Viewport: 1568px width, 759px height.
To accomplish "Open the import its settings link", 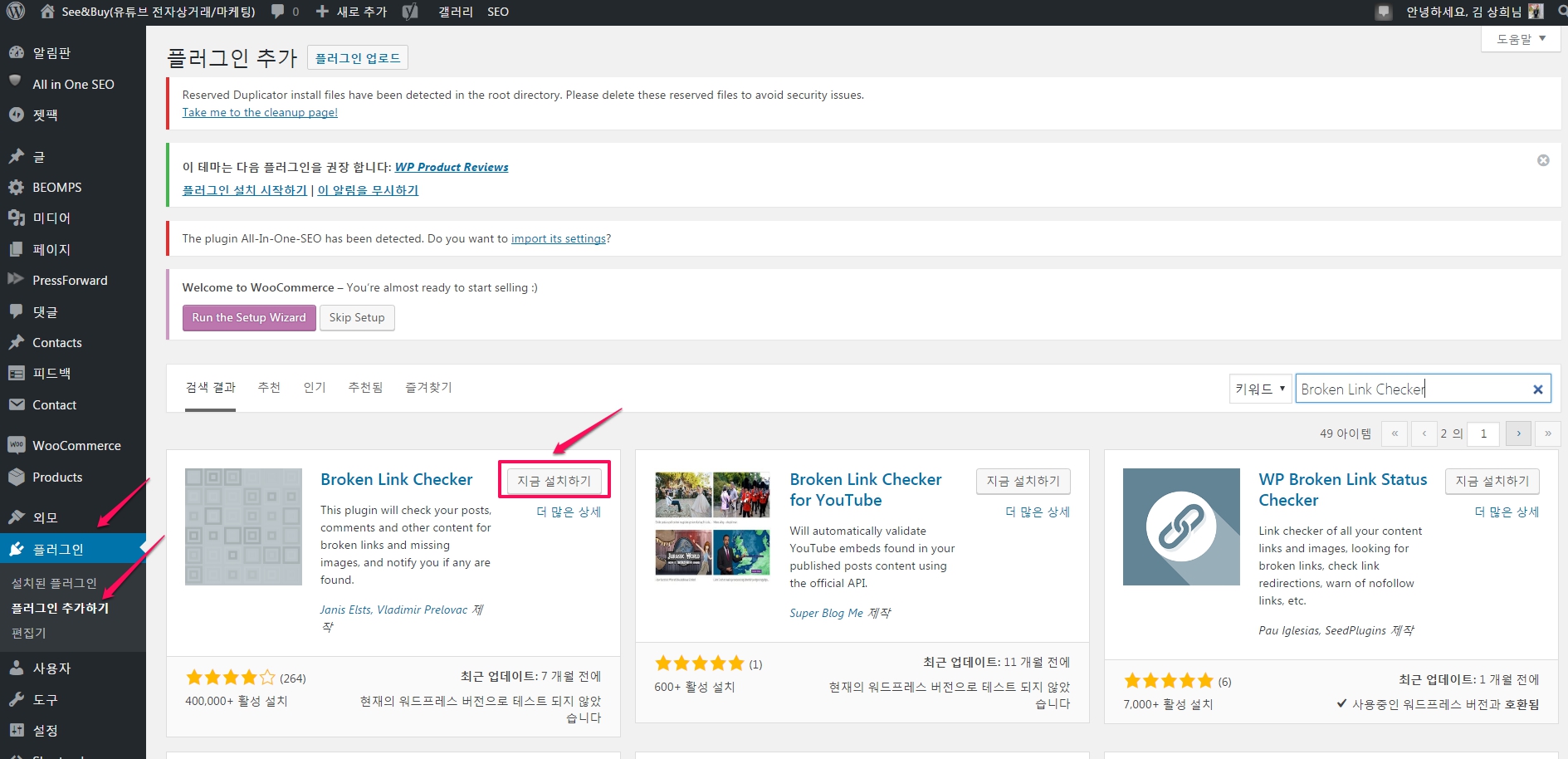I will (x=559, y=239).
